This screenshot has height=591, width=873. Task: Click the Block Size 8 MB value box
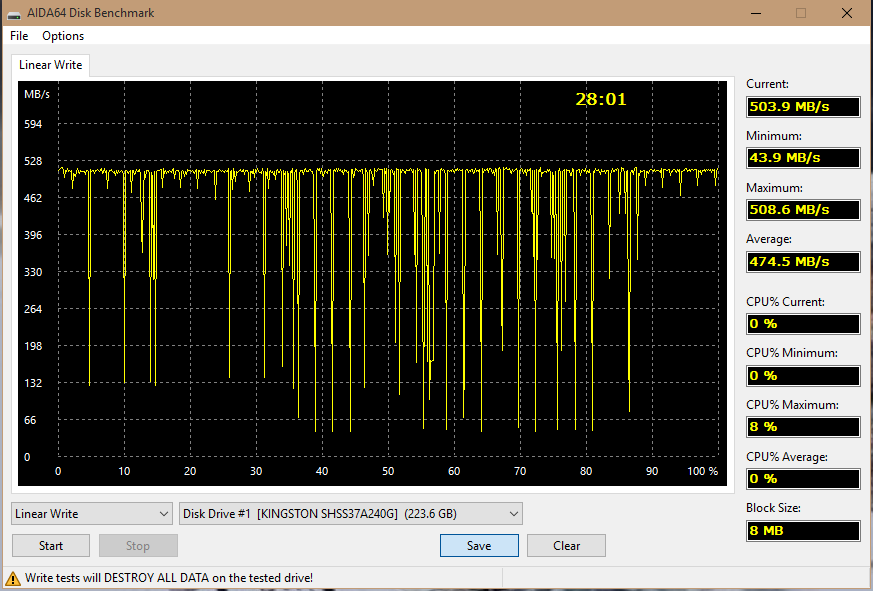pyautogui.click(x=803, y=530)
